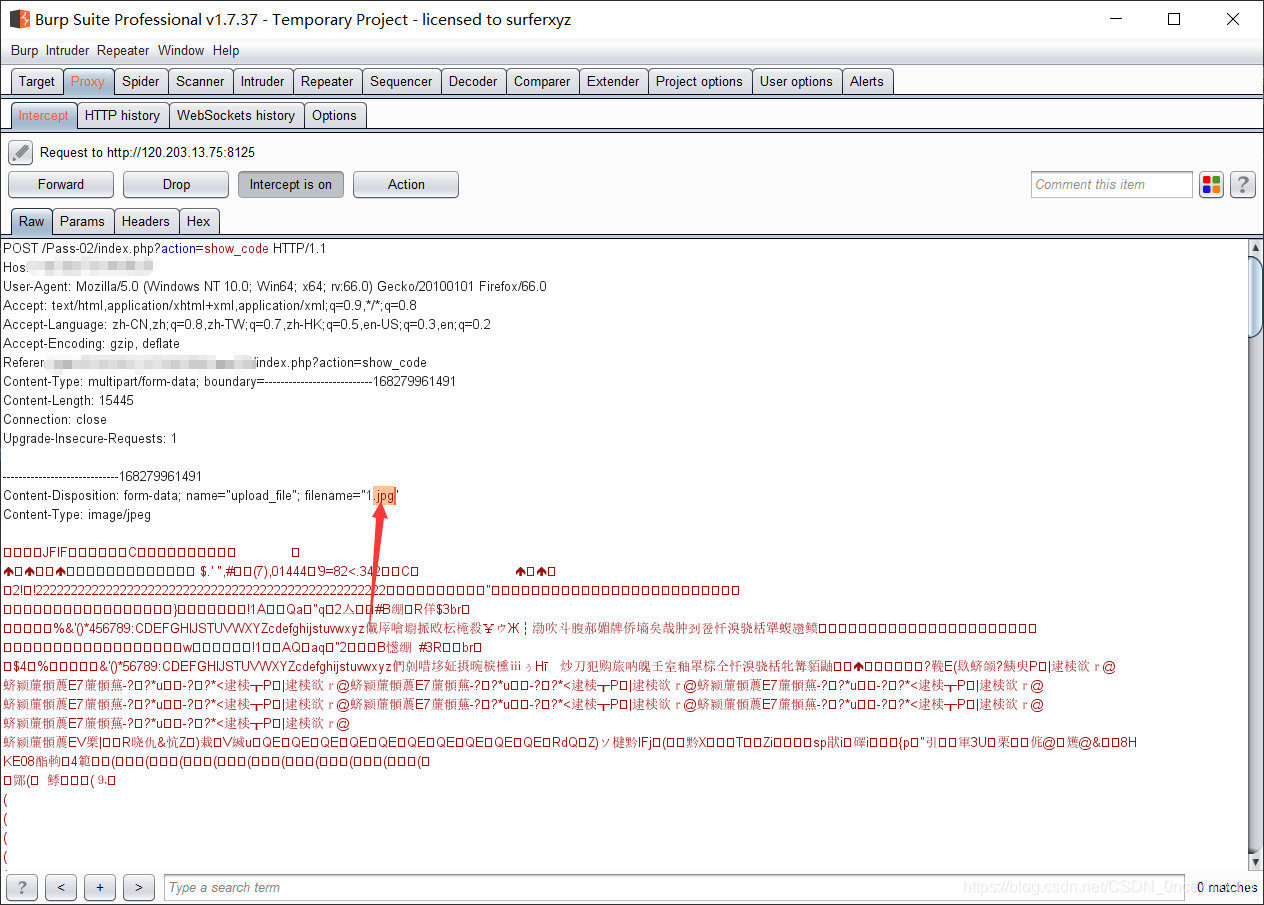Select the Hex request view tab

pyautogui.click(x=199, y=221)
